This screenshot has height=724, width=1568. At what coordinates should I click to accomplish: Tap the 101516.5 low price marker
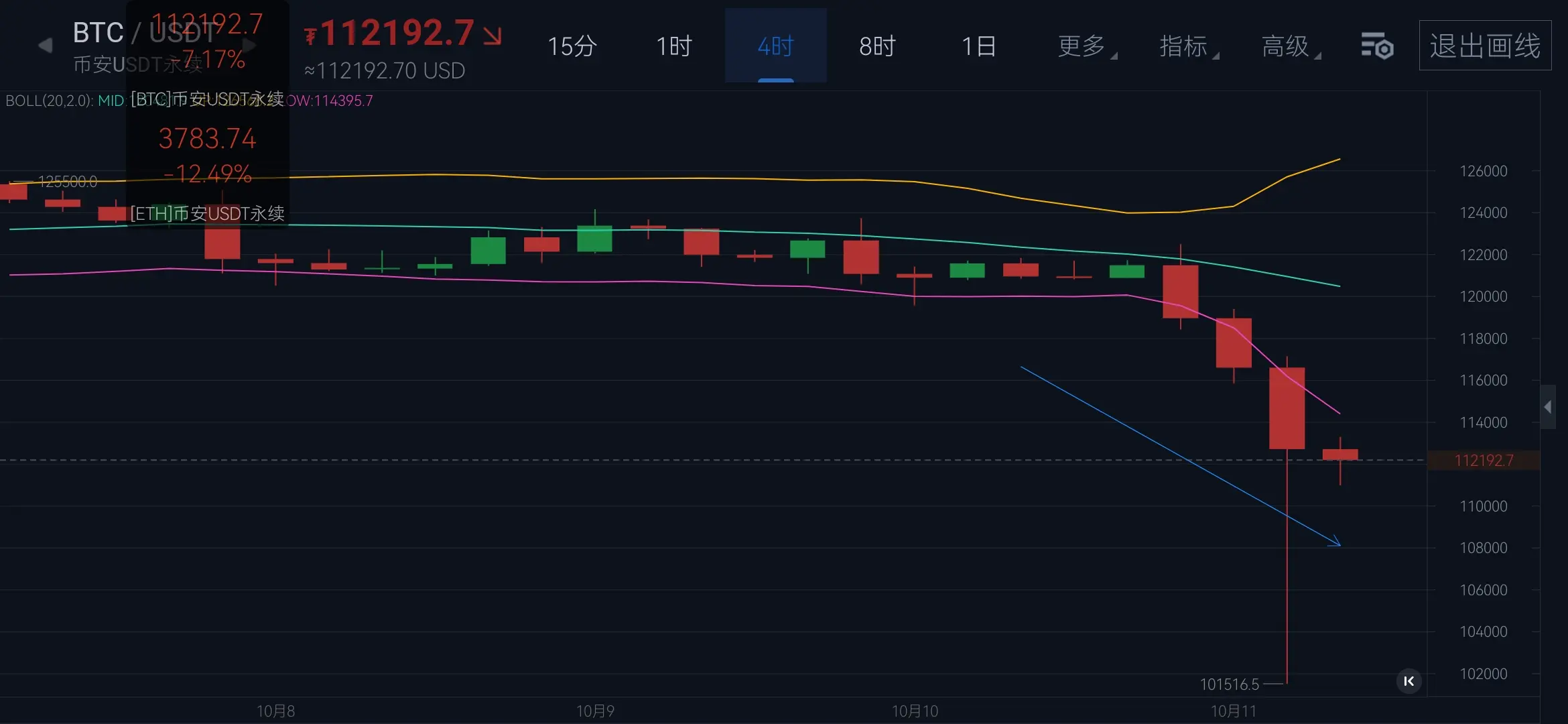click(1229, 684)
